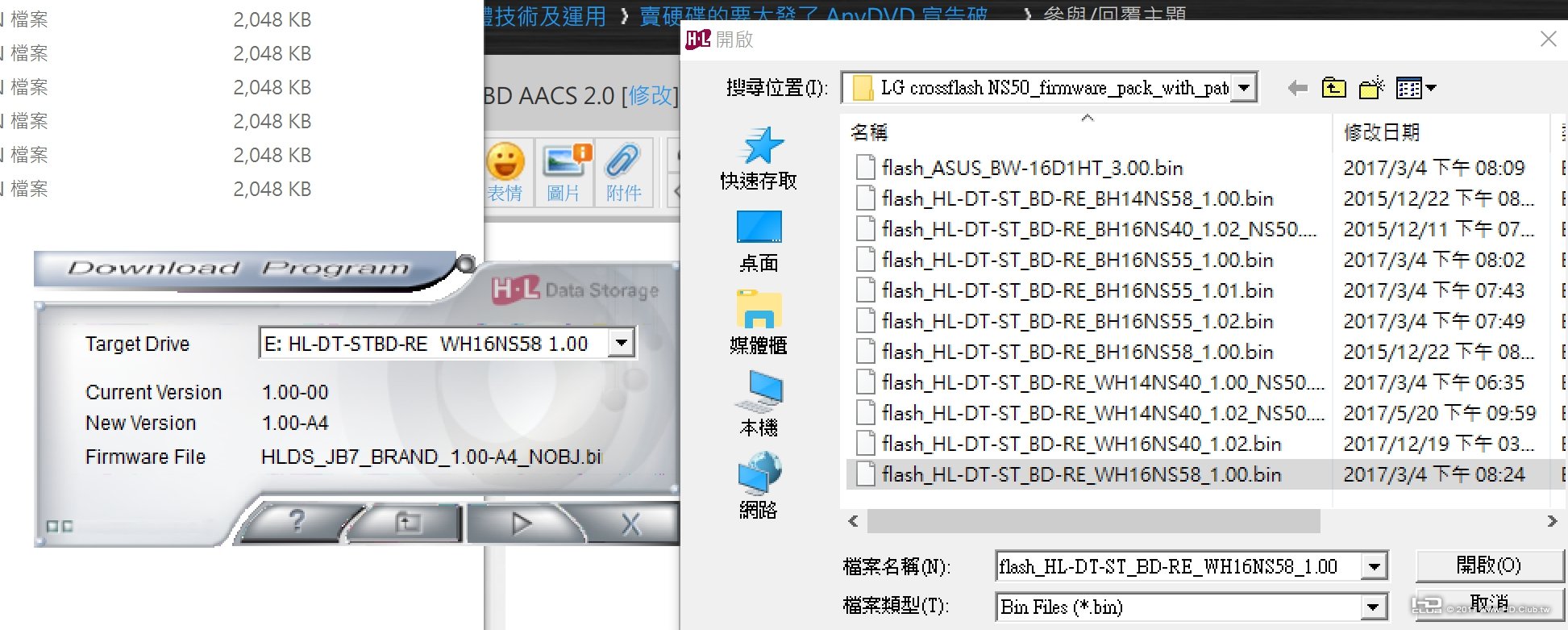Viewport: 1568px width, 630px height.
Task: Select file flash_HL-DT-ST_BD-RE_BH16NS55_1.02.bin
Action: coord(1078,321)
